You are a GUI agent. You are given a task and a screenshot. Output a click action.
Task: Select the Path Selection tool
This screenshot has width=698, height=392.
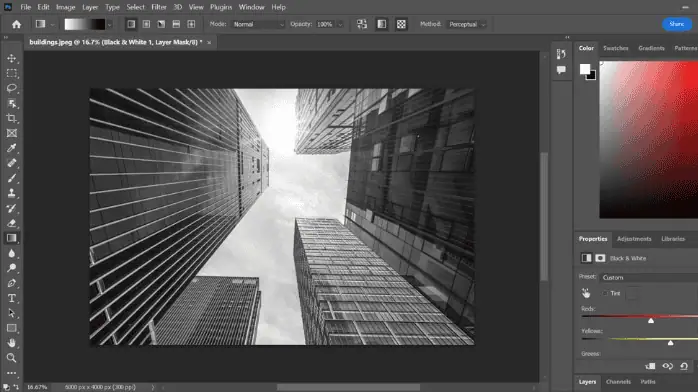point(12,313)
